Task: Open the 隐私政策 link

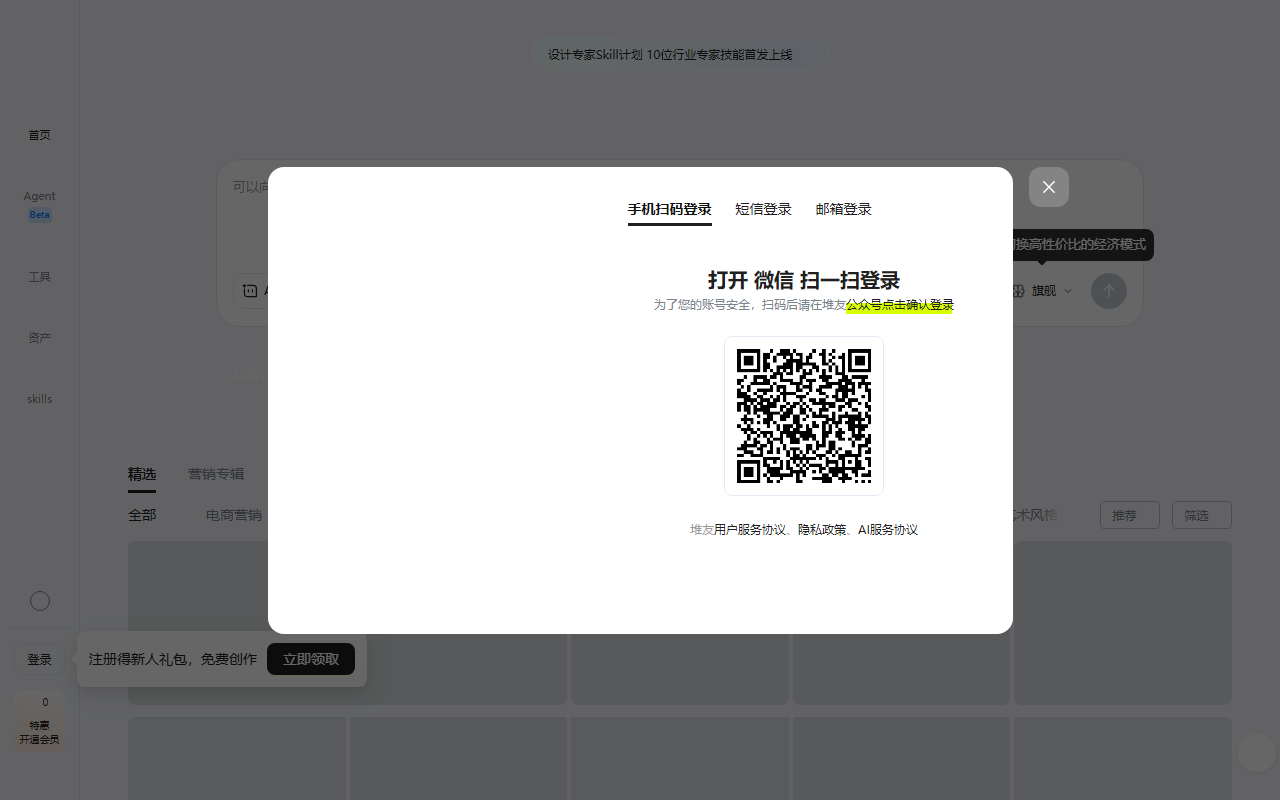Action: point(822,530)
